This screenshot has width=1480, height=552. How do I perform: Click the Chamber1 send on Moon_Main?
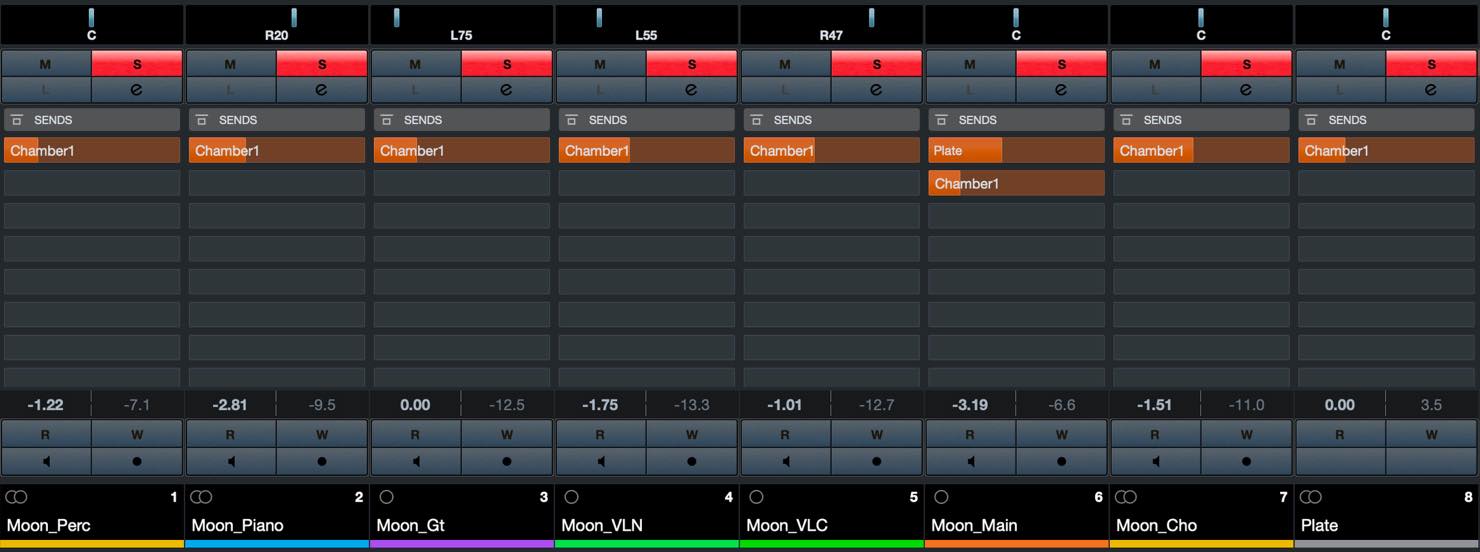[x=1017, y=183]
